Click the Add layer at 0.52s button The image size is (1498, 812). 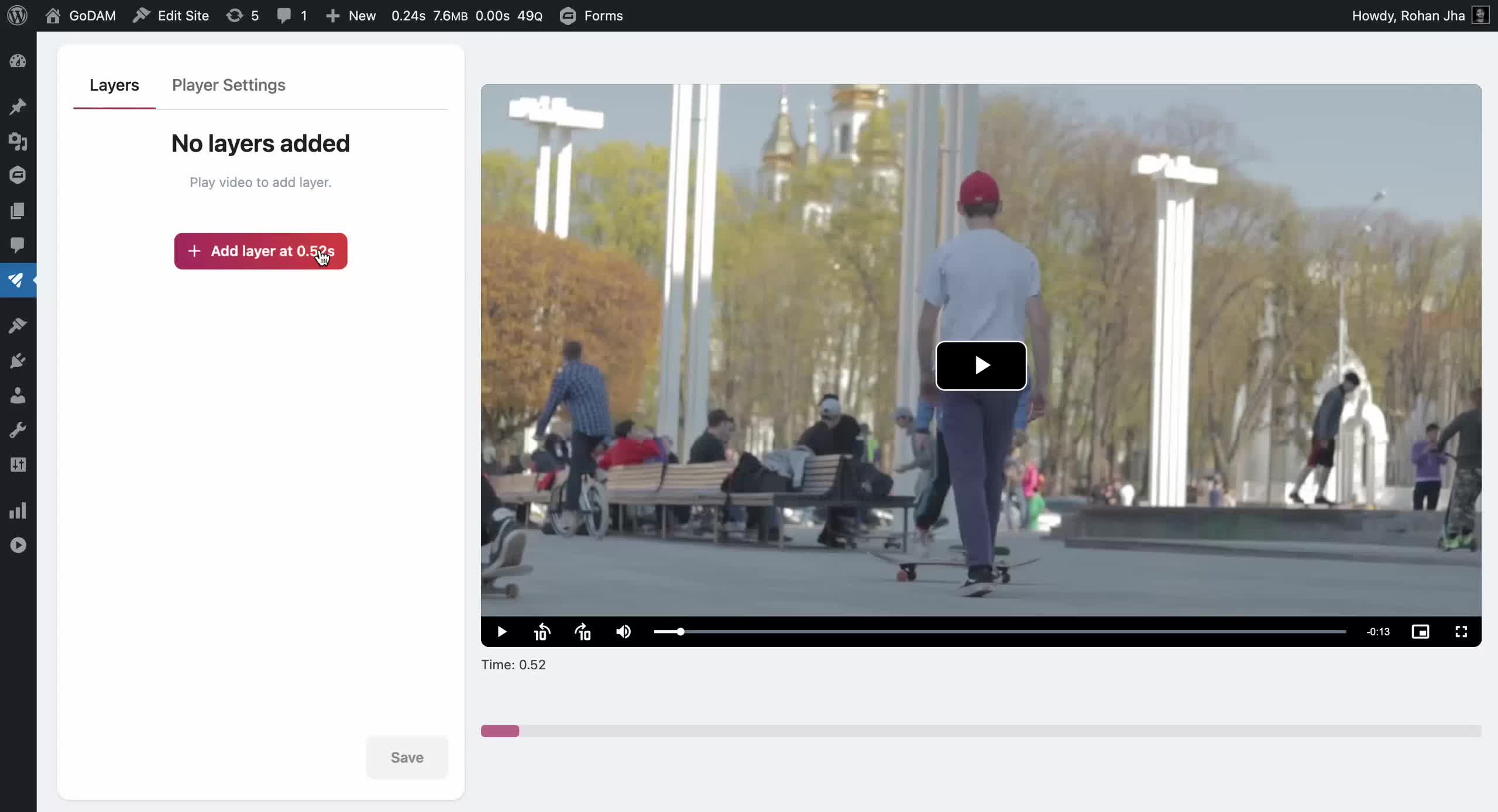(x=260, y=251)
